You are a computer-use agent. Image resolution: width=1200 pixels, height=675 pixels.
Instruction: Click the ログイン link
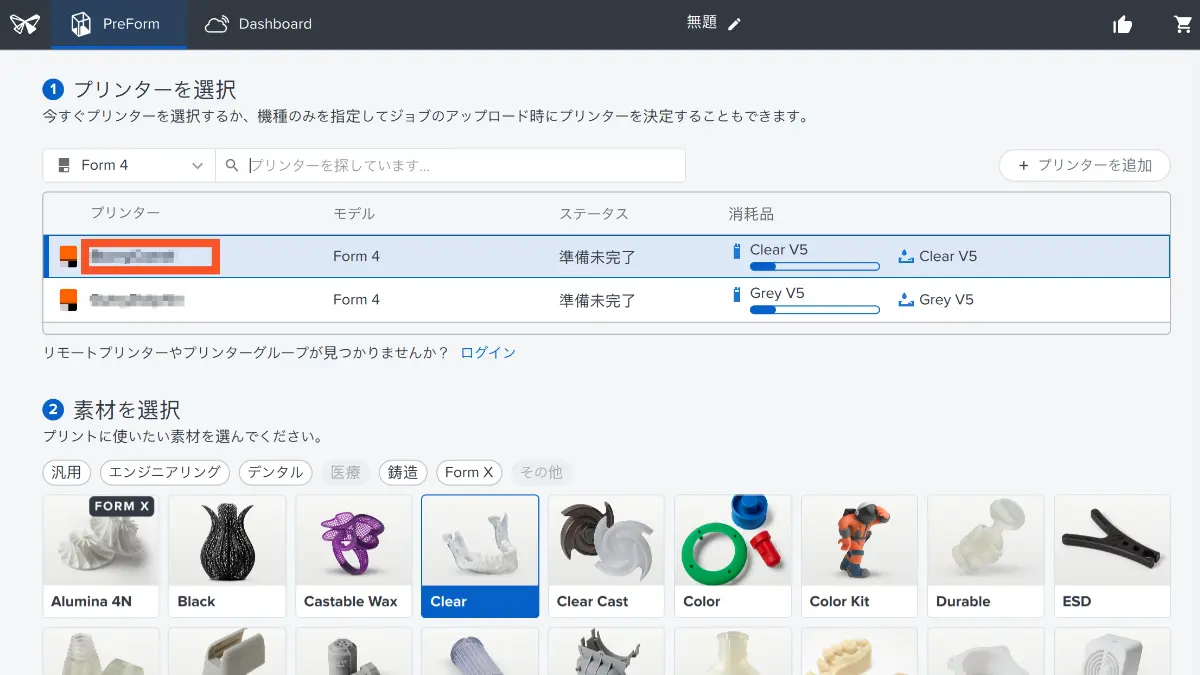click(488, 353)
